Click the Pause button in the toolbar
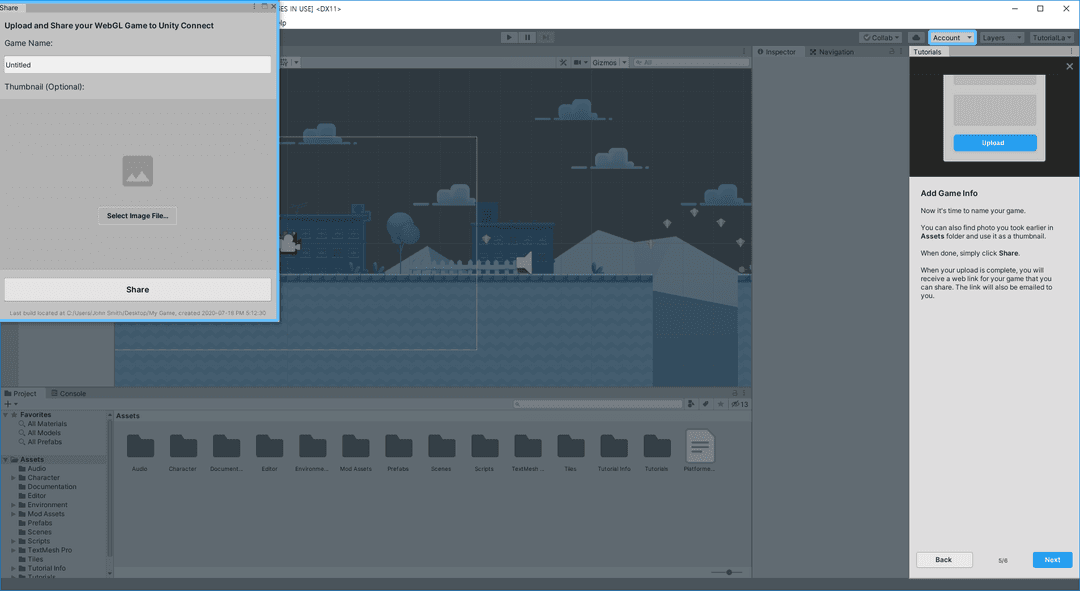This screenshot has height=591, width=1080. click(527, 38)
